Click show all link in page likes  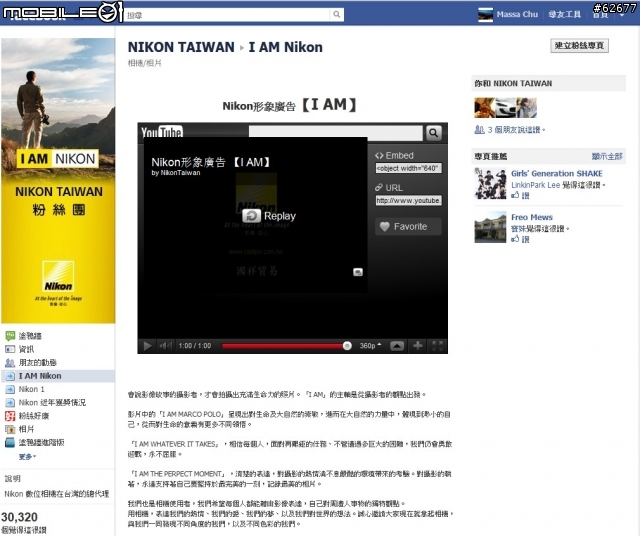(x=607, y=156)
